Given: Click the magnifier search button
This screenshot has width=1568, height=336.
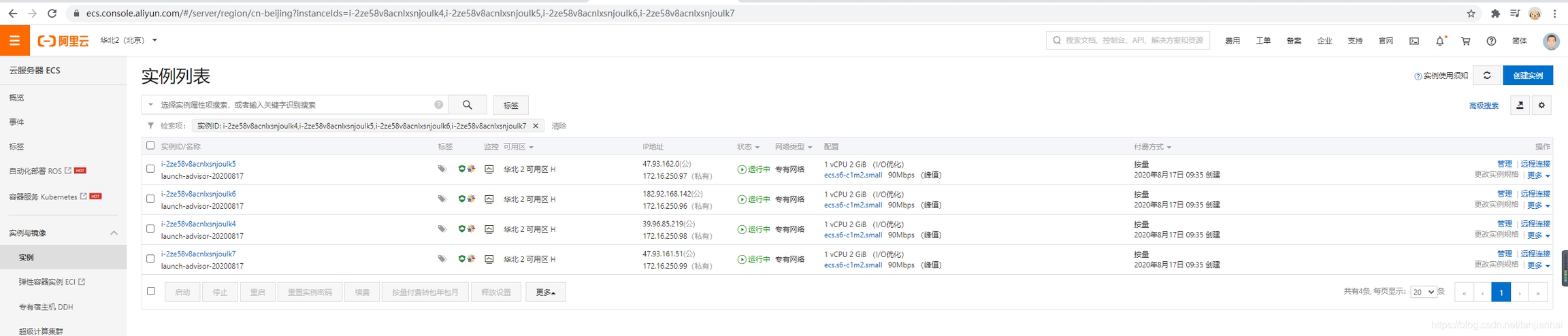Looking at the screenshot, I should click(x=467, y=105).
